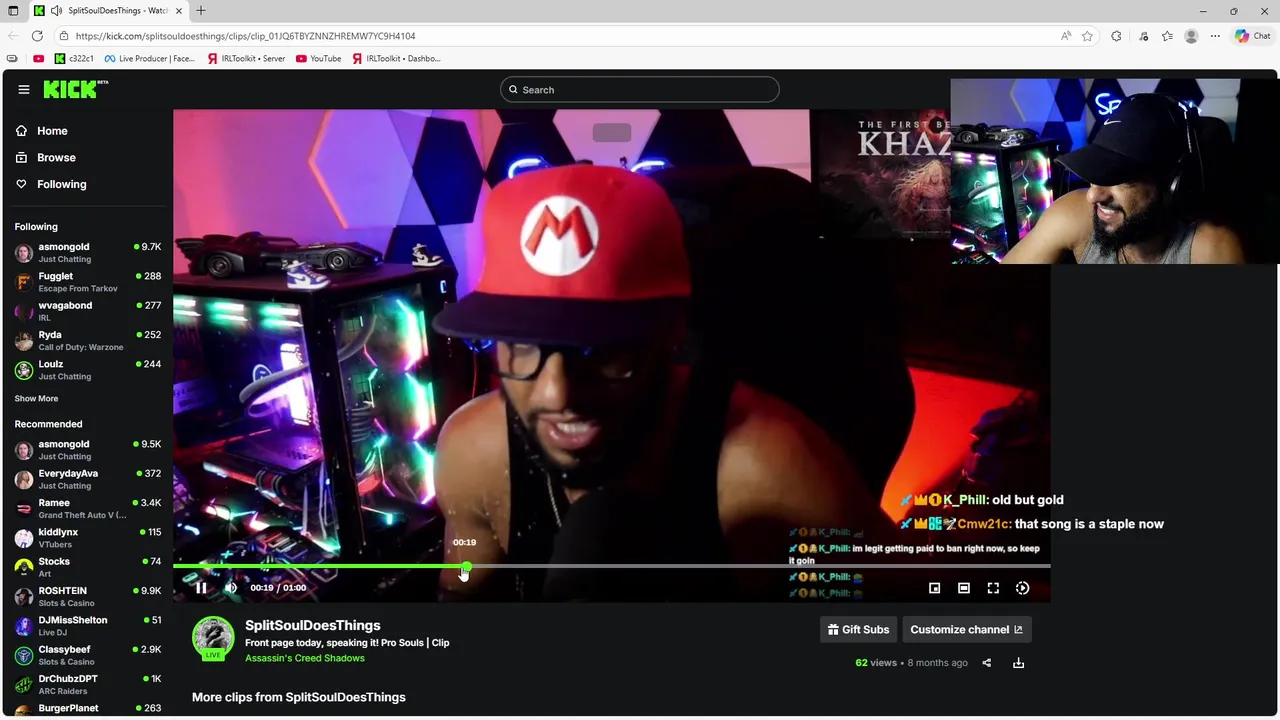Image resolution: width=1280 pixels, height=720 pixels.
Task: Click the Customize channel button
Action: coord(966,630)
